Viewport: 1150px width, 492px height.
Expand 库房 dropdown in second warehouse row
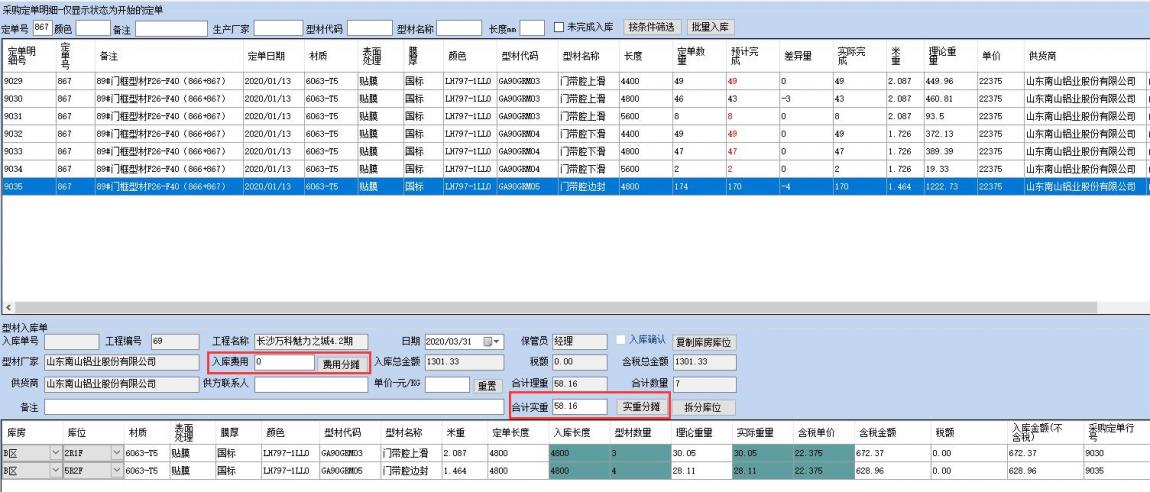pos(56,472)
